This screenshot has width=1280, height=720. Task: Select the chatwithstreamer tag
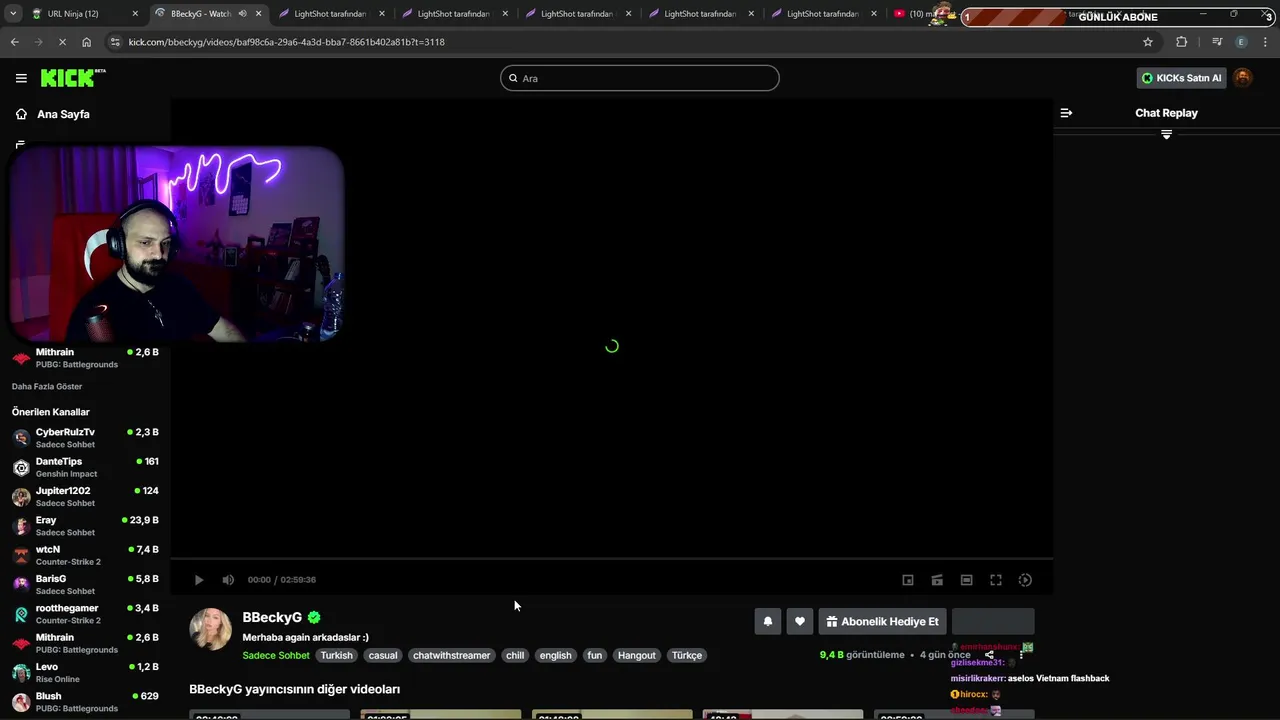452,655
